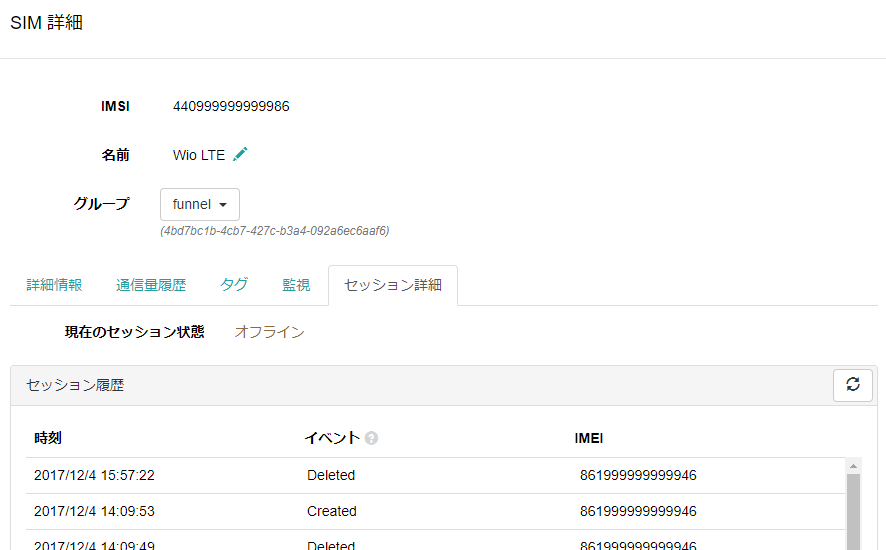Click the IMEI column header

pyautogui.click(x=589, y=438)
